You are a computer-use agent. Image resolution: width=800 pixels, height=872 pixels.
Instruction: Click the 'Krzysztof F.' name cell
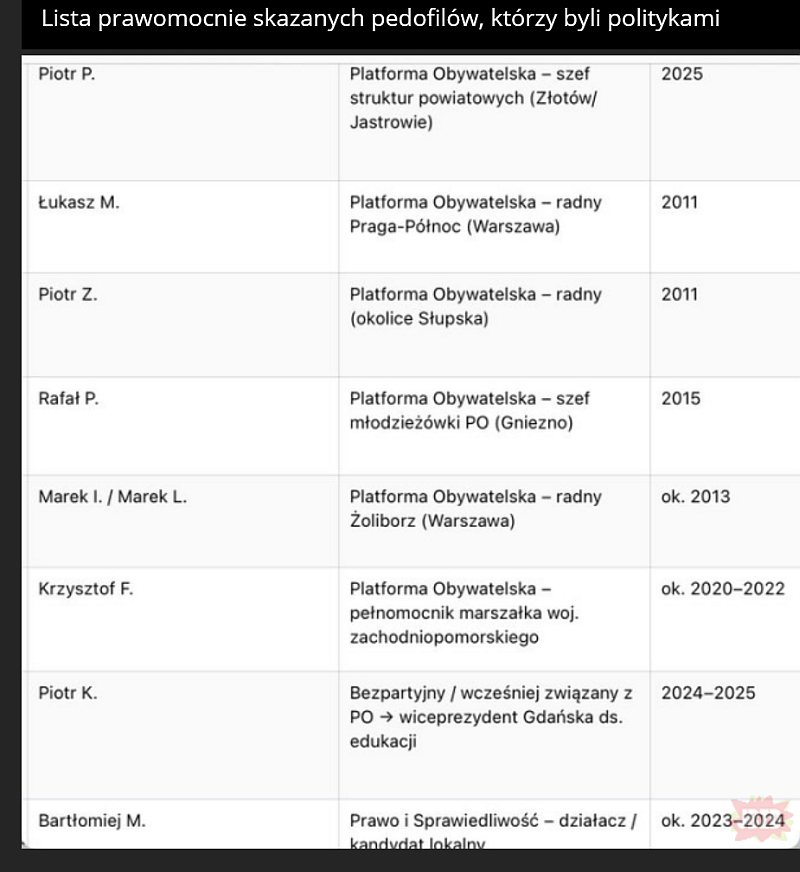click(85, 588)
